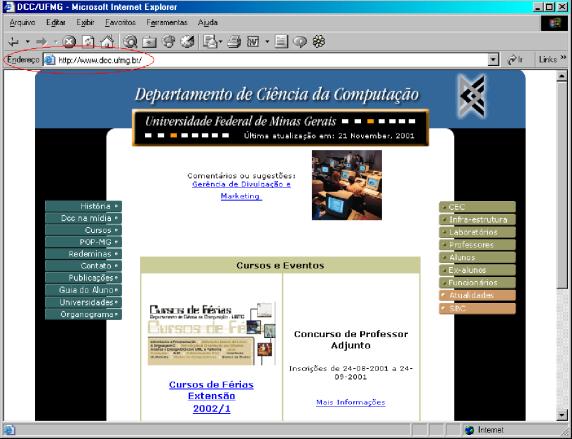Open the left-side Cursos navigation button
Screen dimensions: 572x439
[83, 230]
